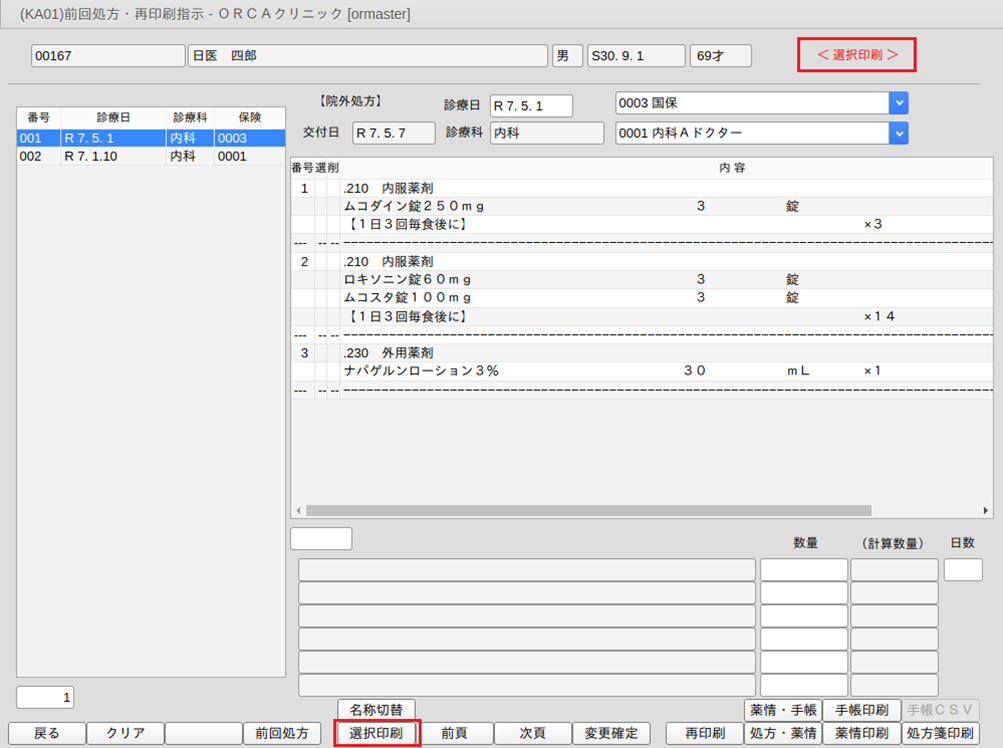
Task: Click the 日数 input field
Action: [963, 570]
